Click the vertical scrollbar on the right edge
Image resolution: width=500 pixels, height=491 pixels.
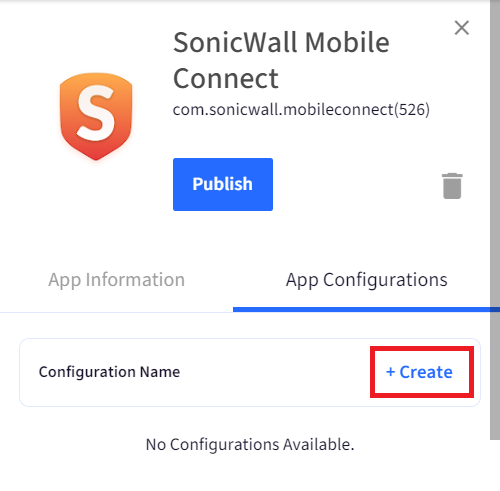tap(495, 220)
